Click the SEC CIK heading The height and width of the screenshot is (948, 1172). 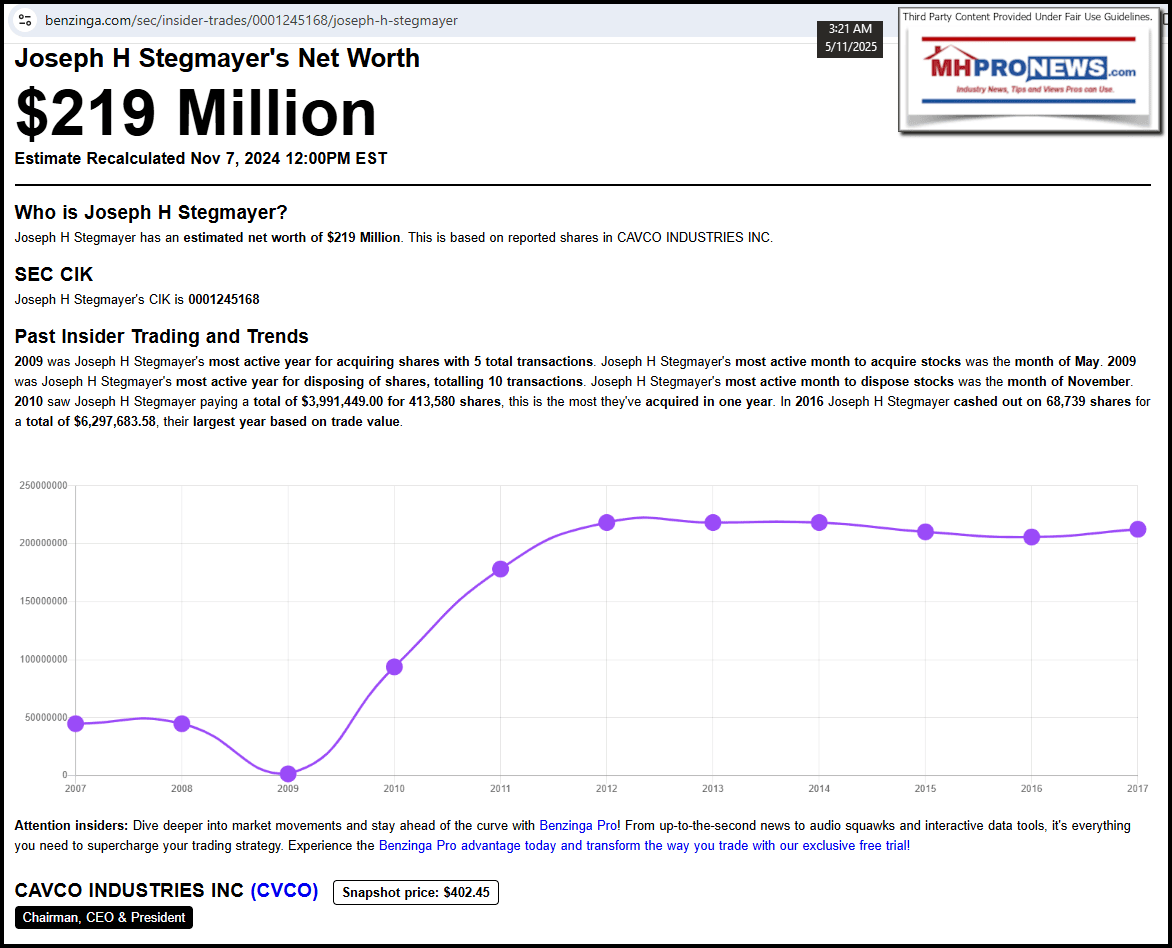54,274
